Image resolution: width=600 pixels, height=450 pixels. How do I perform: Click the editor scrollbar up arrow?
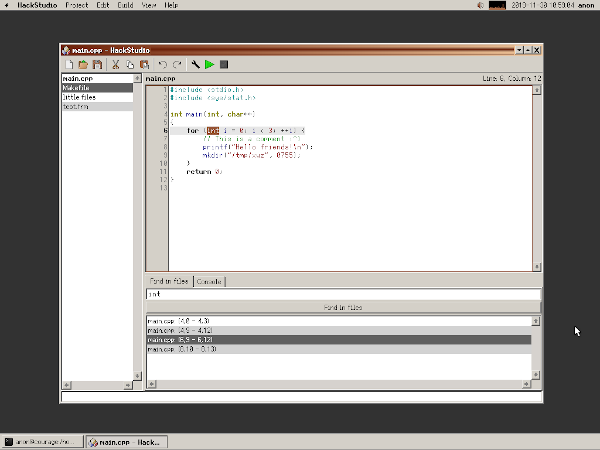(x=537, y=90)
